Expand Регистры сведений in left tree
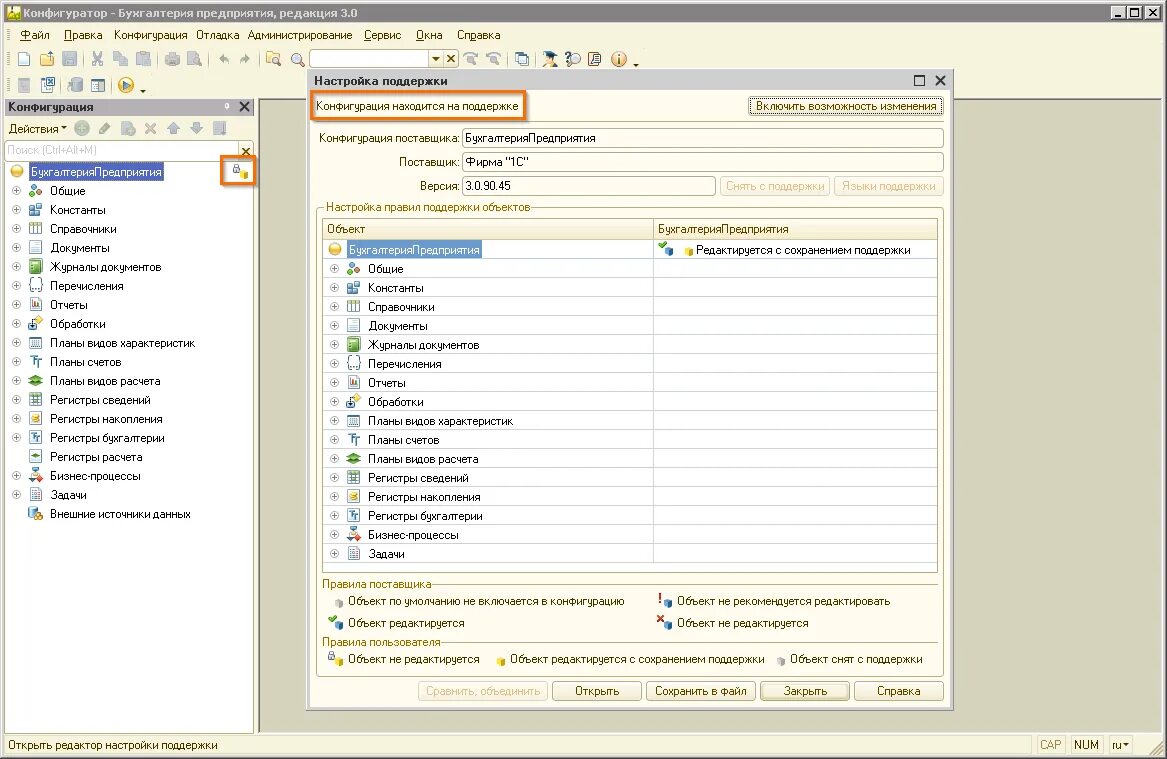 [x=16, y=400]
